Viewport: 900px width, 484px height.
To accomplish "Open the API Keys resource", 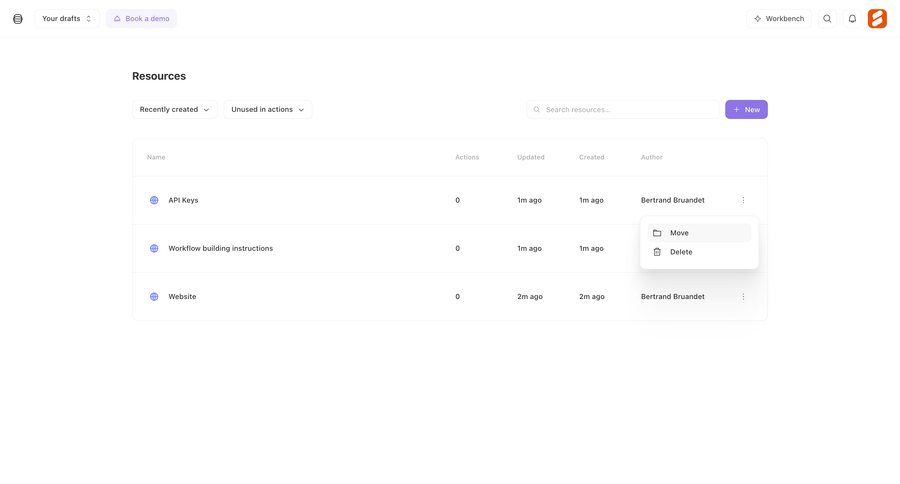I will coord(183,200).
